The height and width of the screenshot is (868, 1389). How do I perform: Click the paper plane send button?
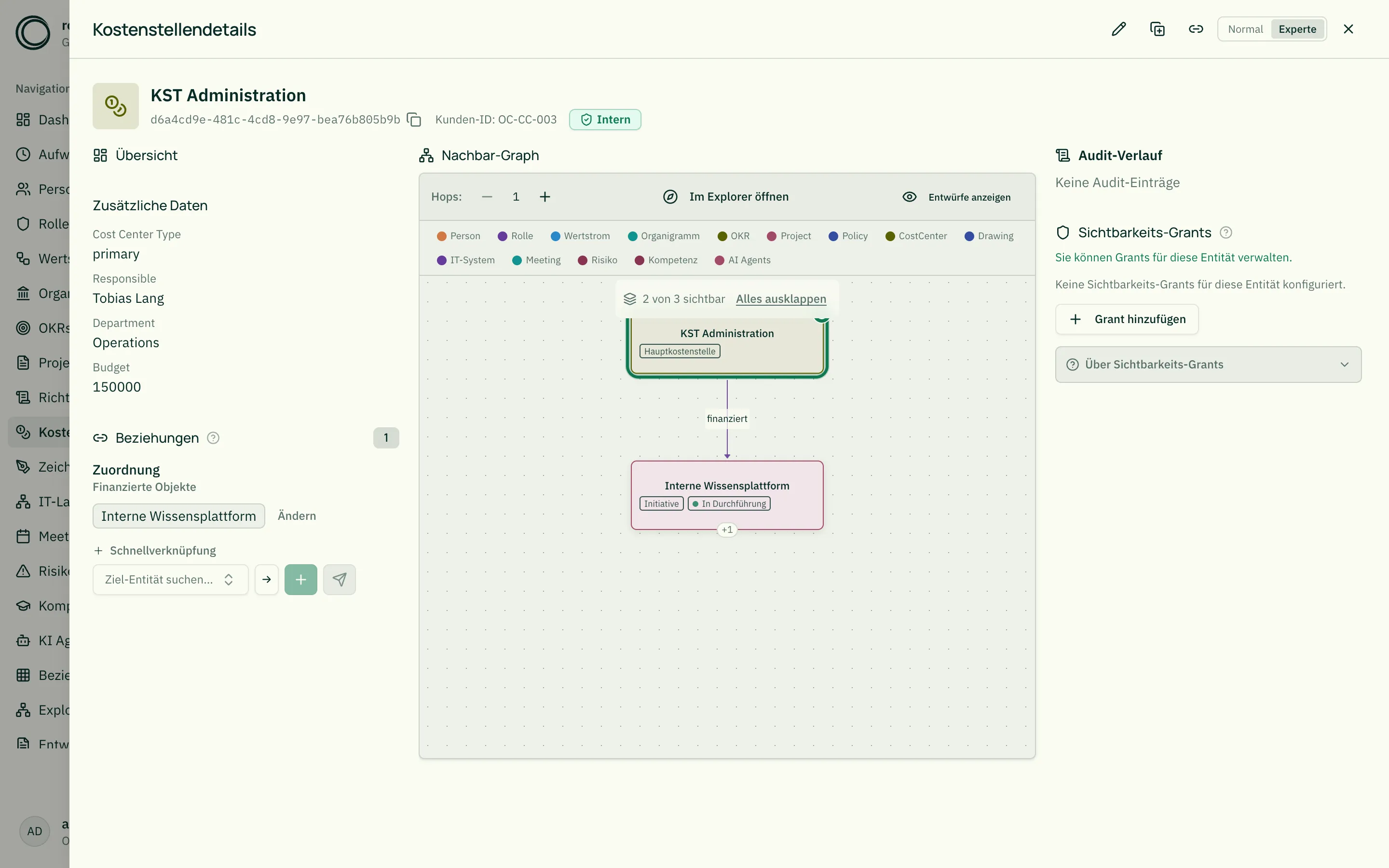(x=339, y=579)
